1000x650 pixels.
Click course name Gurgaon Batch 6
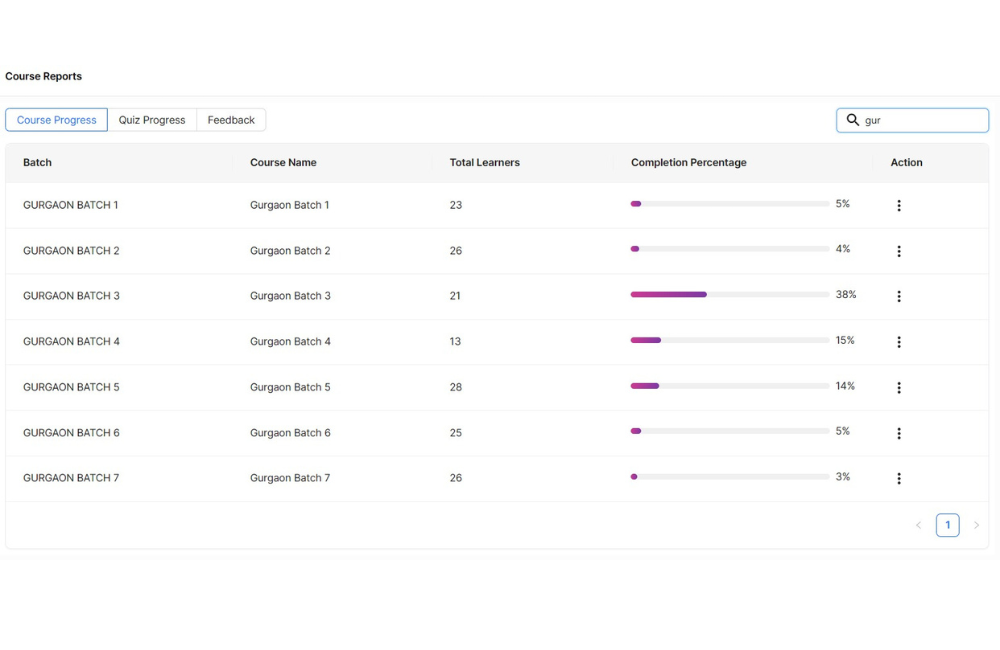click(290, 433)
